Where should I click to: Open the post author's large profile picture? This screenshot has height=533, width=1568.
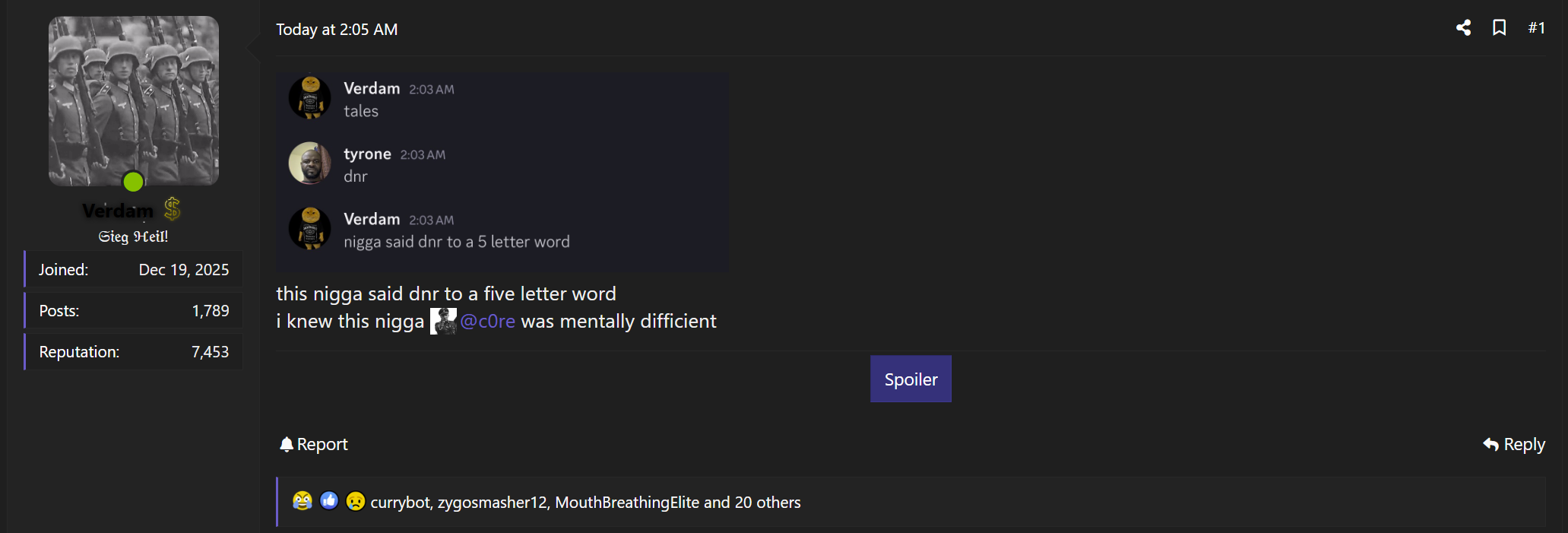[x=134, y=100]
